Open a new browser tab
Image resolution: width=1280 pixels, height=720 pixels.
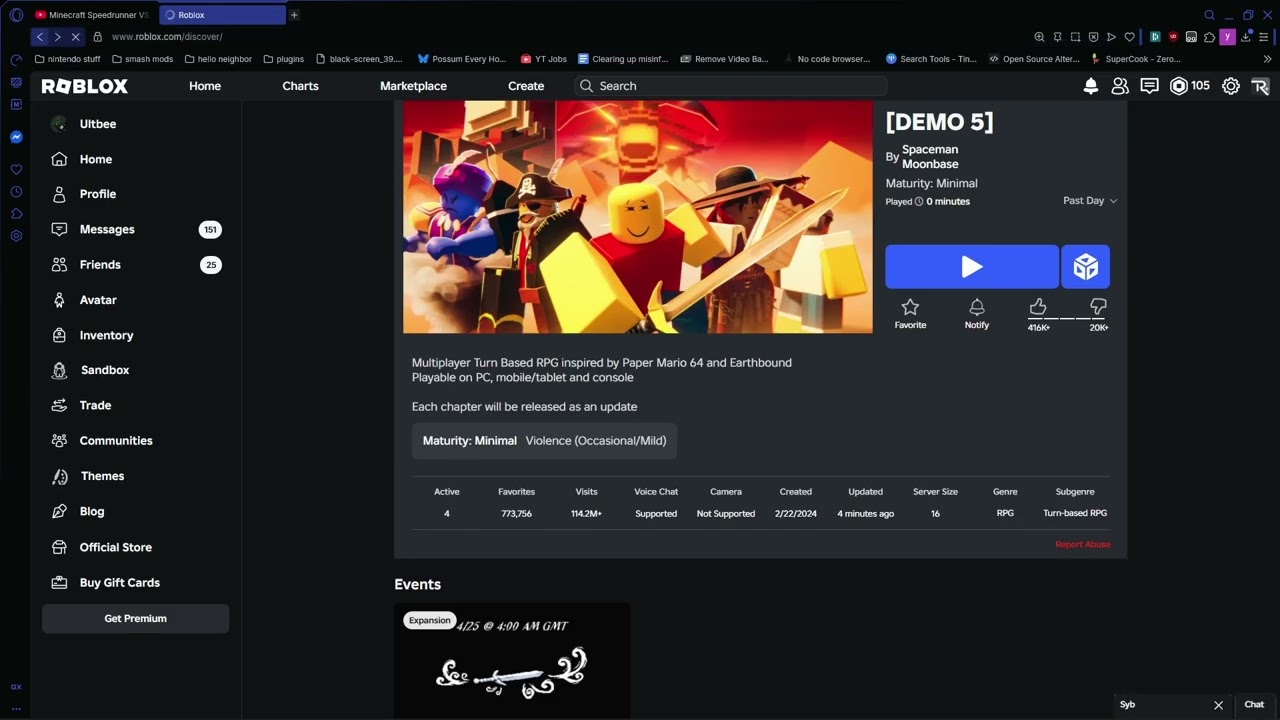[294, 15]
